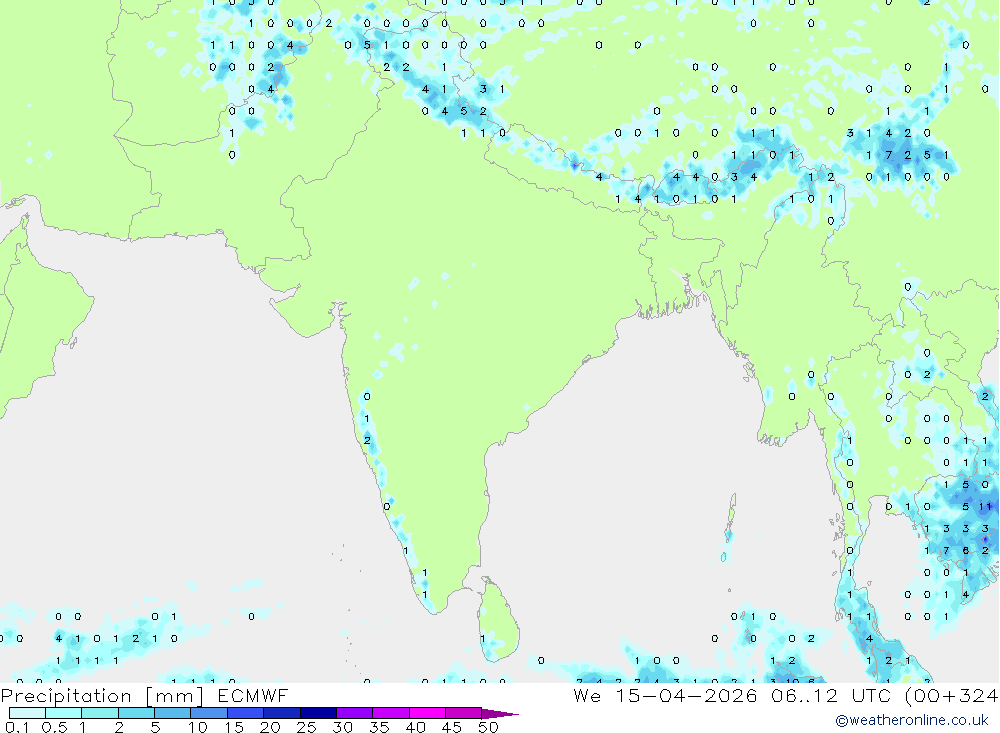Viewport: 1000px width, 733px height.
Task: Click the '(00+324' forecast offset text
Action: (x=952, y=696)
